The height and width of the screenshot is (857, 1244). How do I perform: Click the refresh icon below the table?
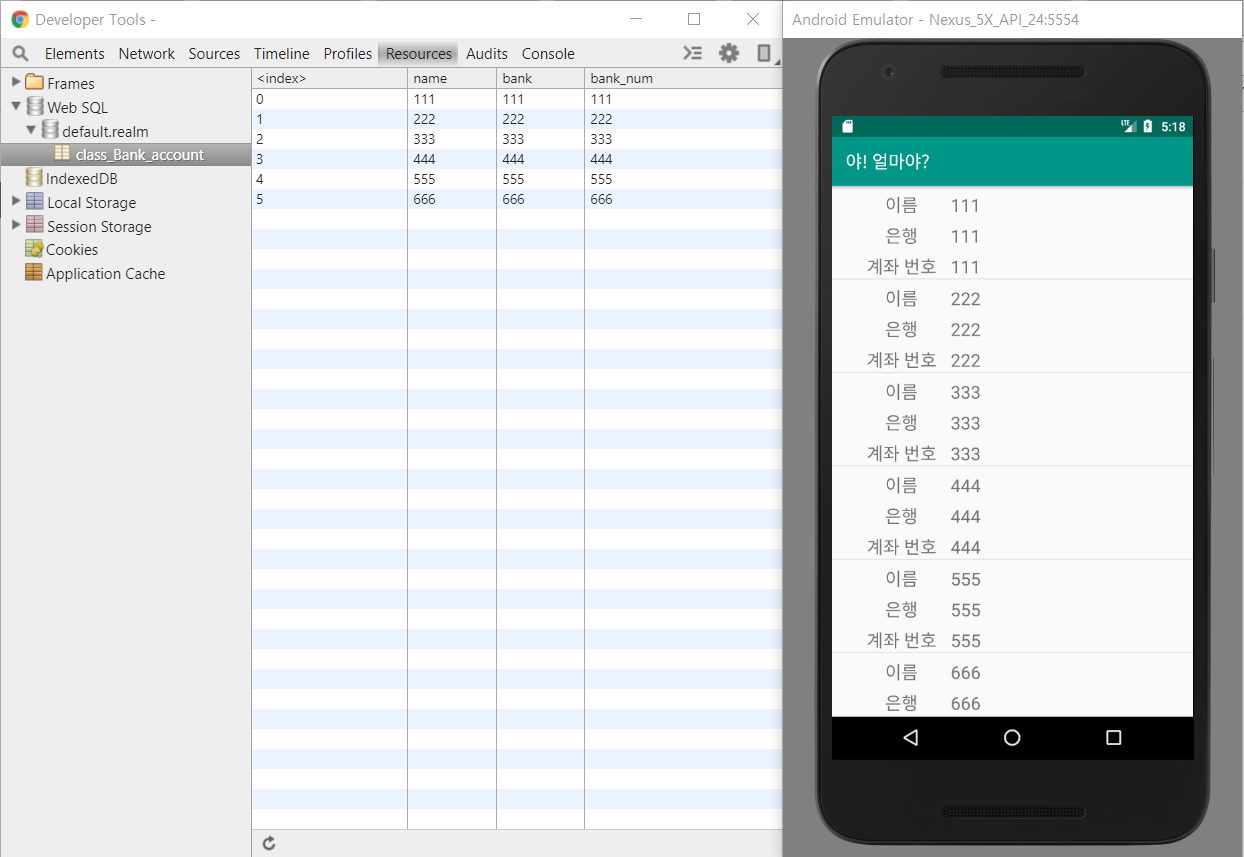coord(268,843)
